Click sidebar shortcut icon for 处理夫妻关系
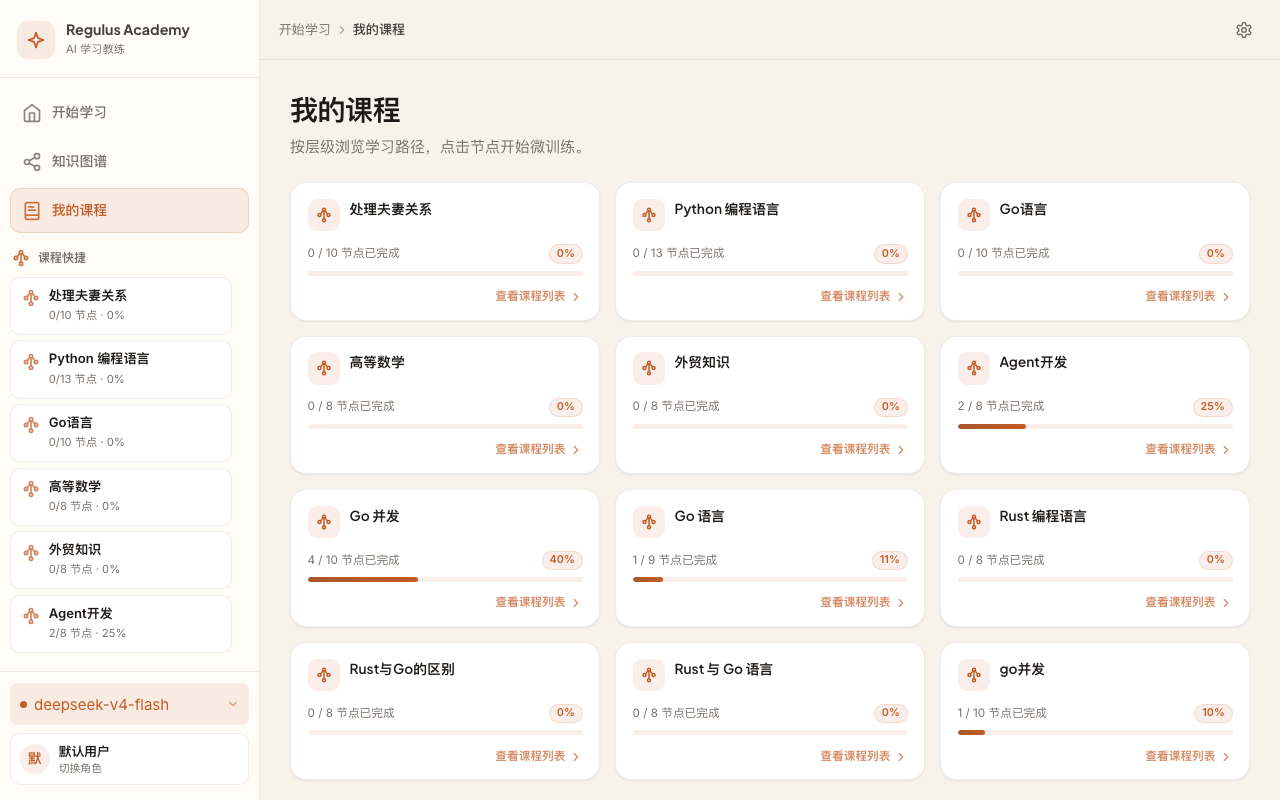Viewport: 1280px width, 800px height. (31, 297)
